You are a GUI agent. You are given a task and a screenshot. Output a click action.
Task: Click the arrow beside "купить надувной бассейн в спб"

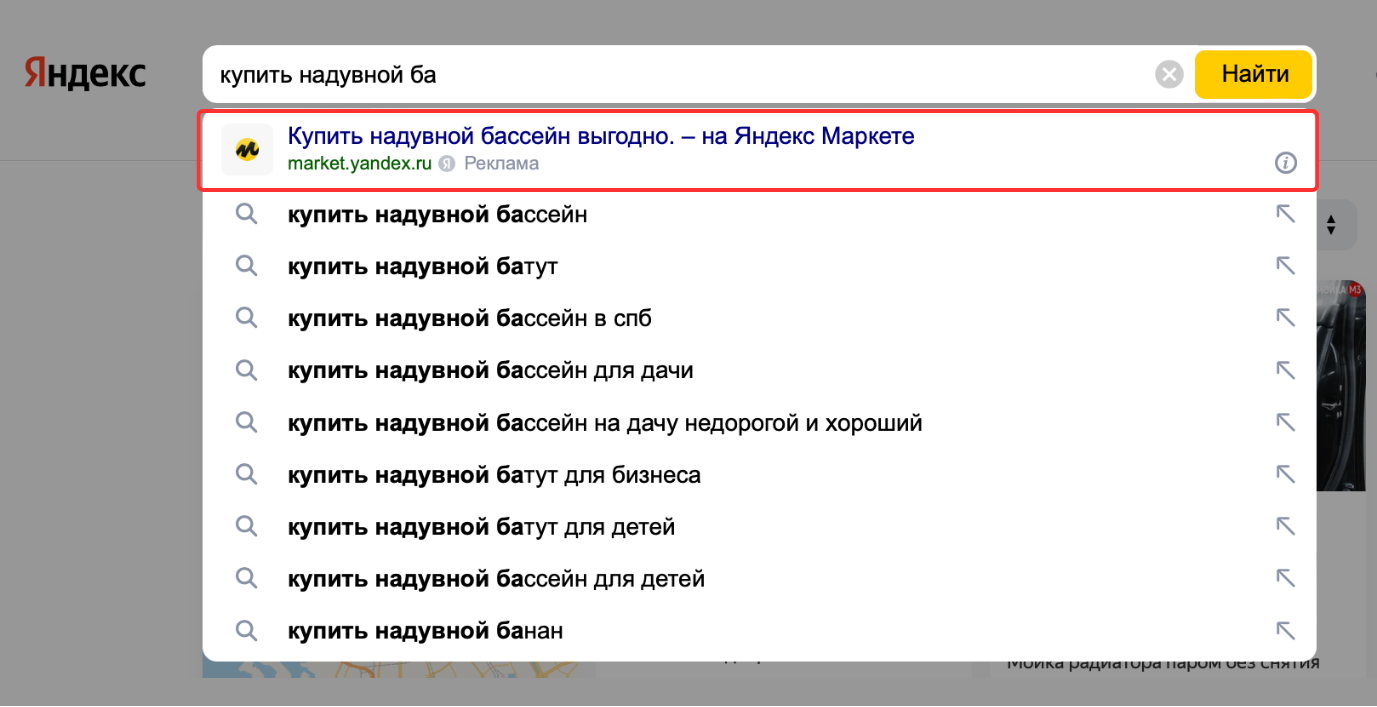[1286, 317]
